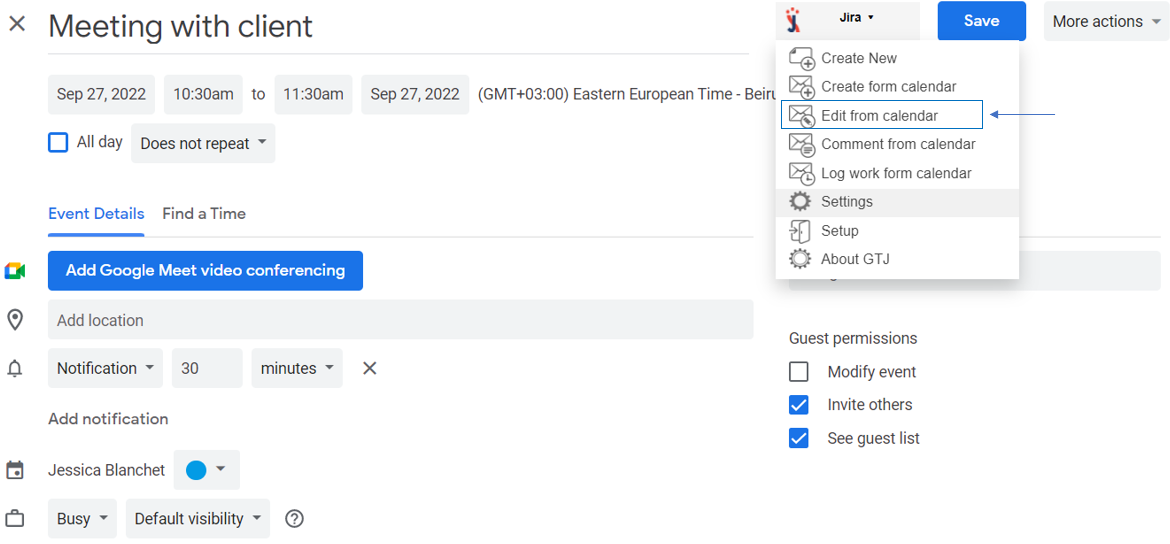Remove the 30 minute notification
This screenshot has width=1170, height=544.
point(369,368)
